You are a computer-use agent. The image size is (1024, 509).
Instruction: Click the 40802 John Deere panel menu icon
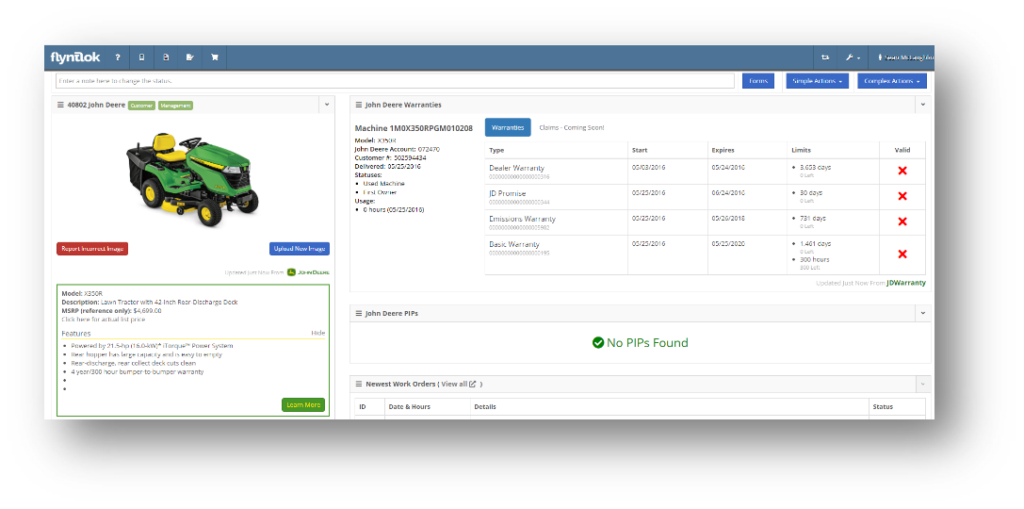(x=60, y=105)
